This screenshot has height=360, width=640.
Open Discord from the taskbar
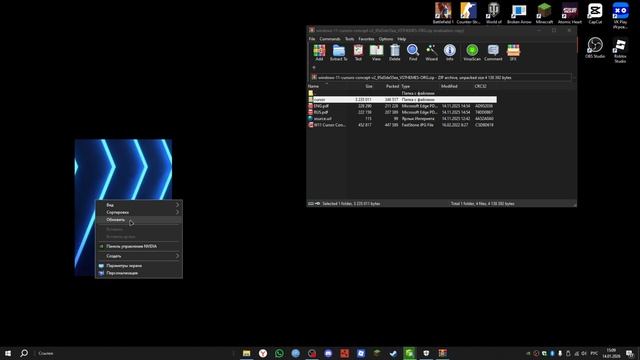(328, 353)
